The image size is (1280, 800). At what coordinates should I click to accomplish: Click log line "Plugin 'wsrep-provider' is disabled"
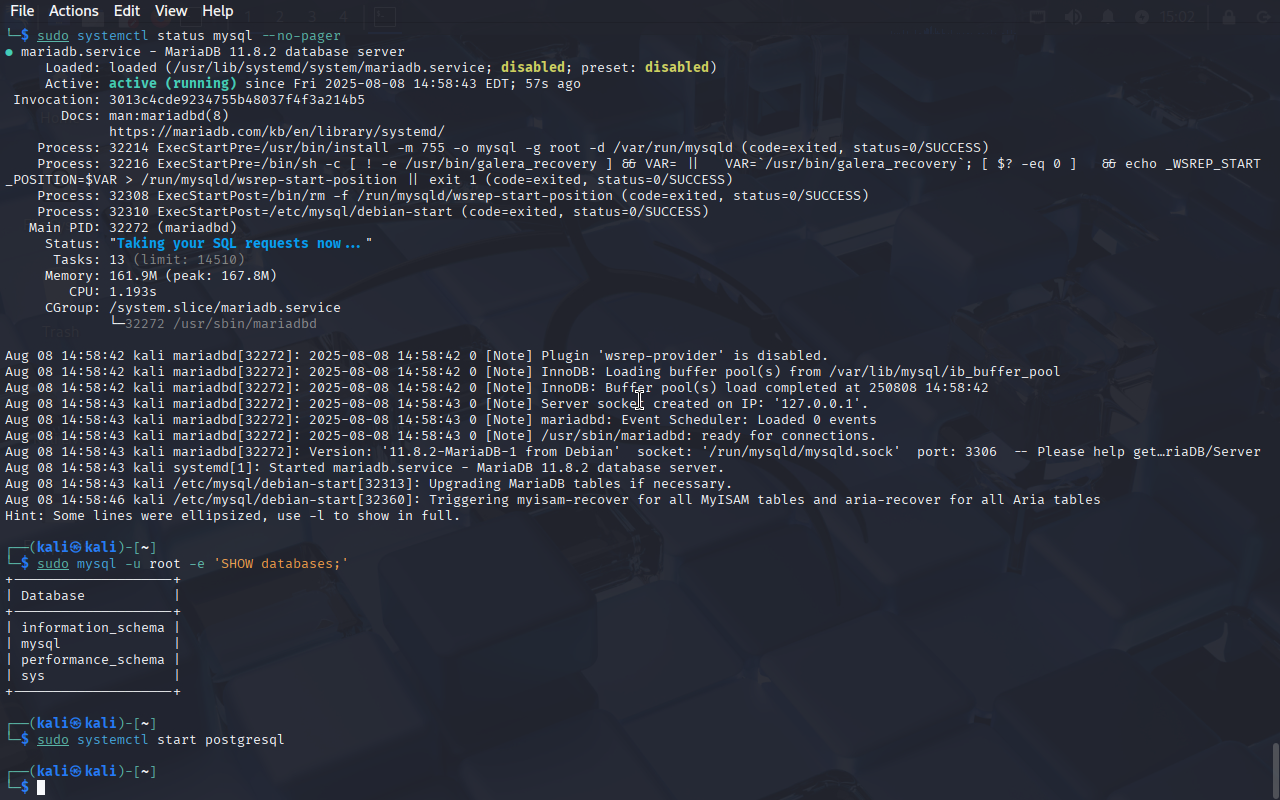(417, 356)
